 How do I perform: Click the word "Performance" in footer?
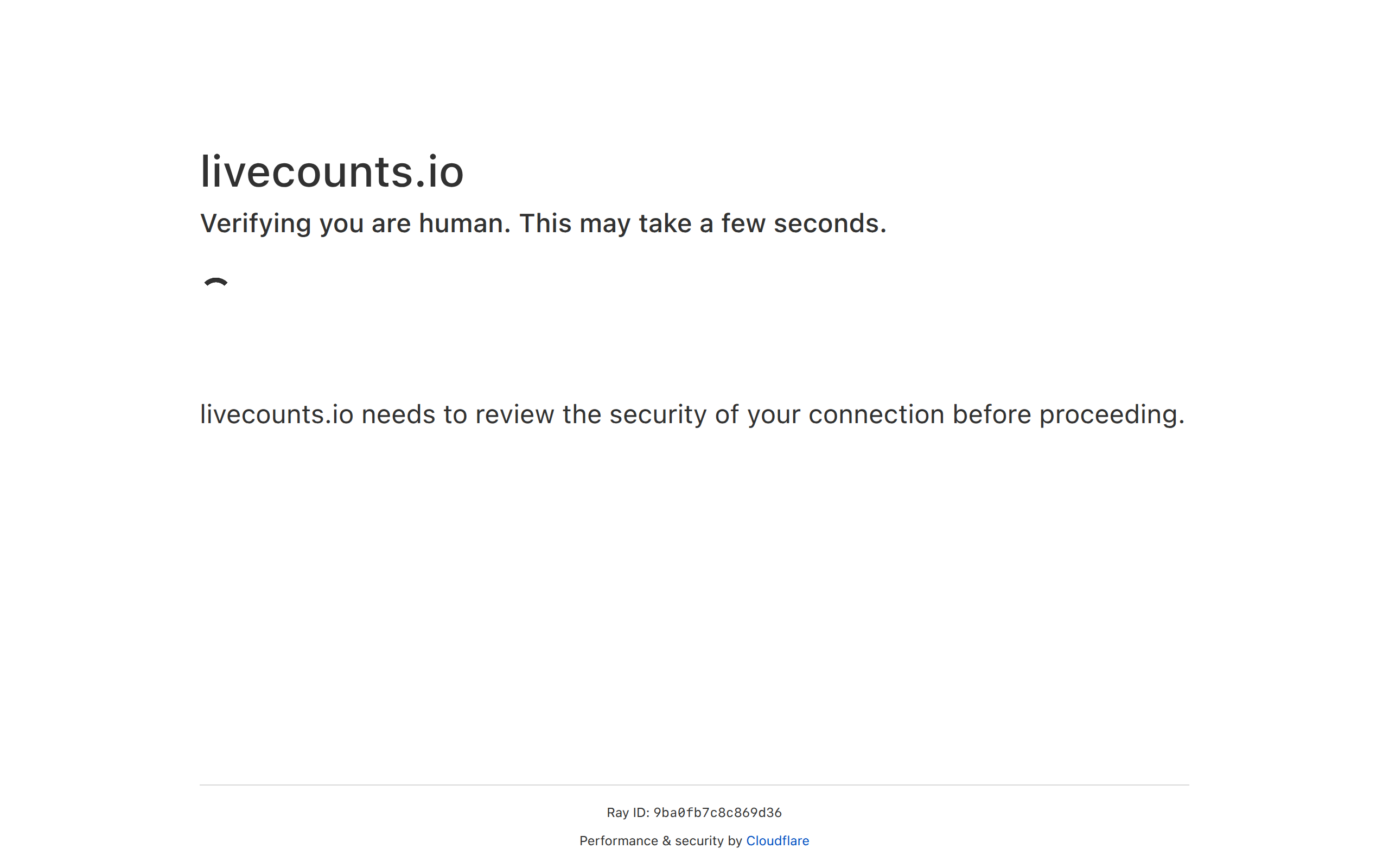(618, 840)
